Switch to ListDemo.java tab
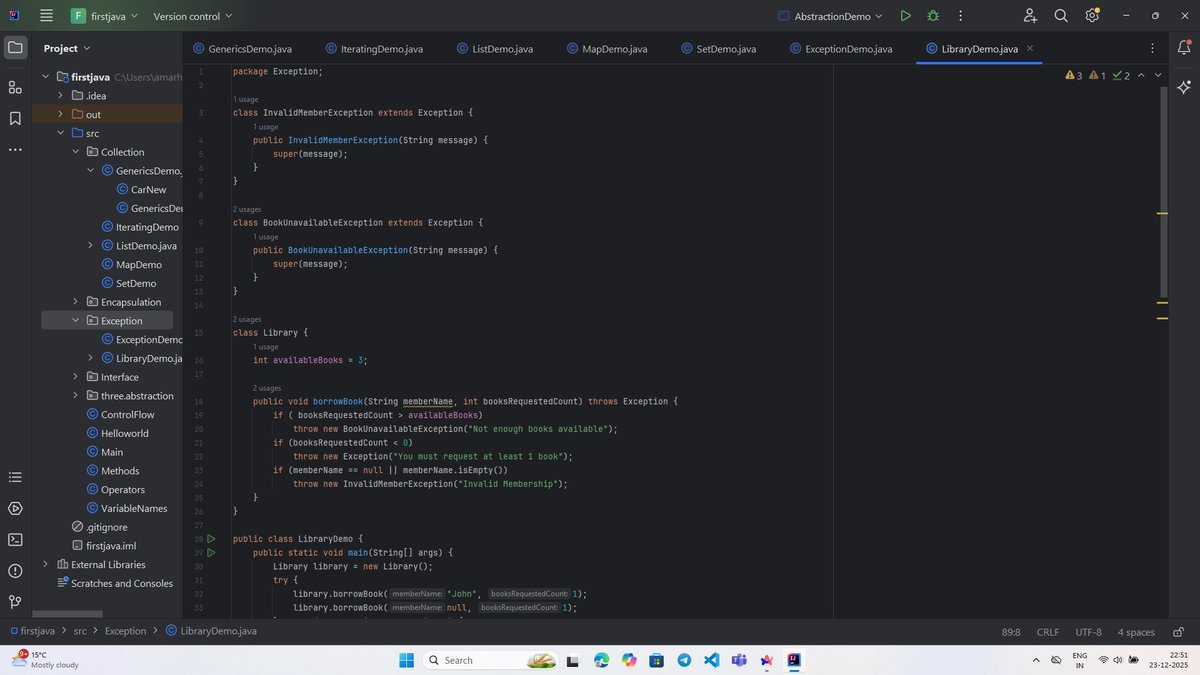Image resolution: width=1200 pixels, height=675 pixels. point(494,48)
